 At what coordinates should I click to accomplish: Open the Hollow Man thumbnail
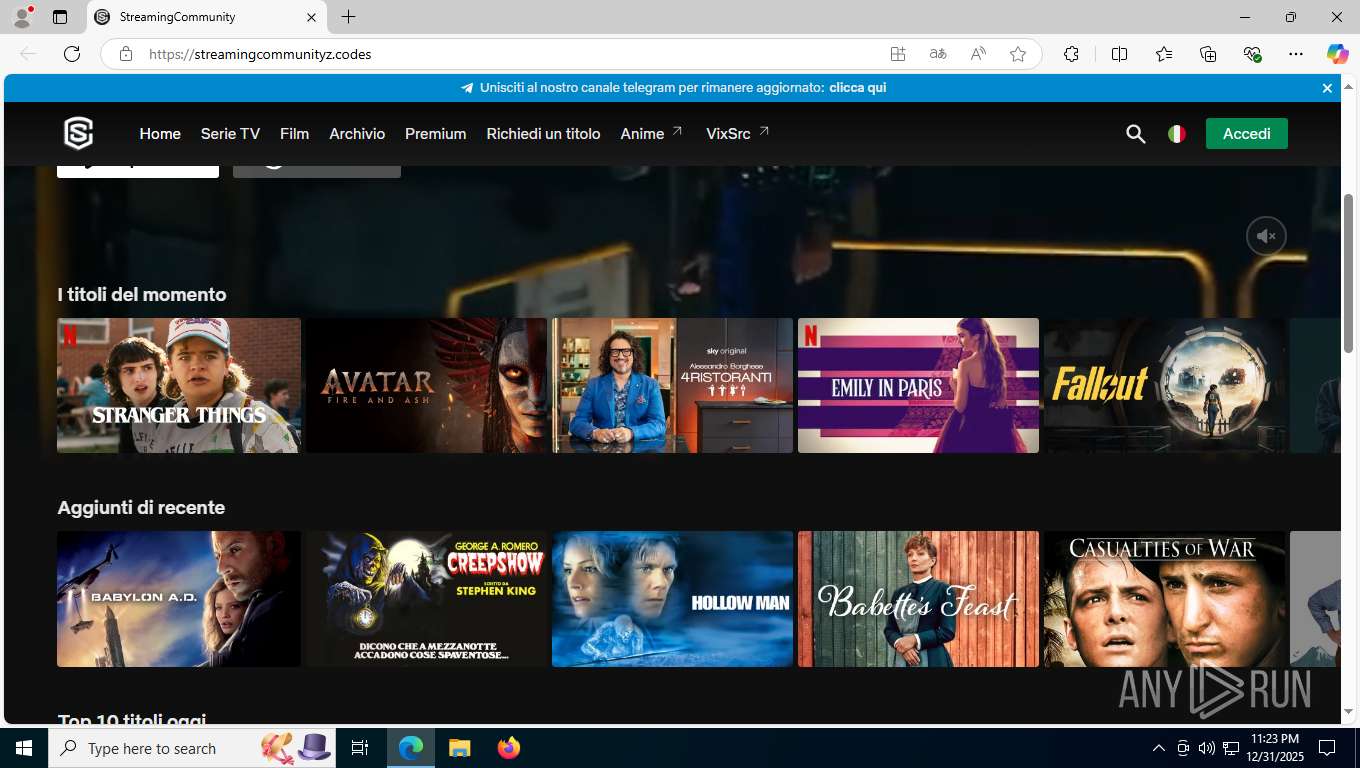672,599
